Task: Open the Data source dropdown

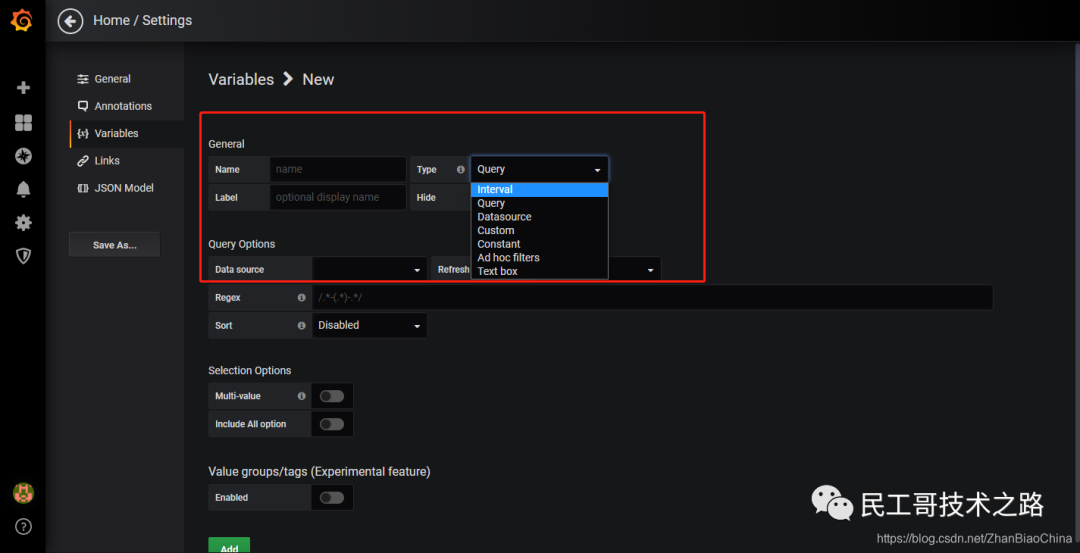Action: (370, 270)
